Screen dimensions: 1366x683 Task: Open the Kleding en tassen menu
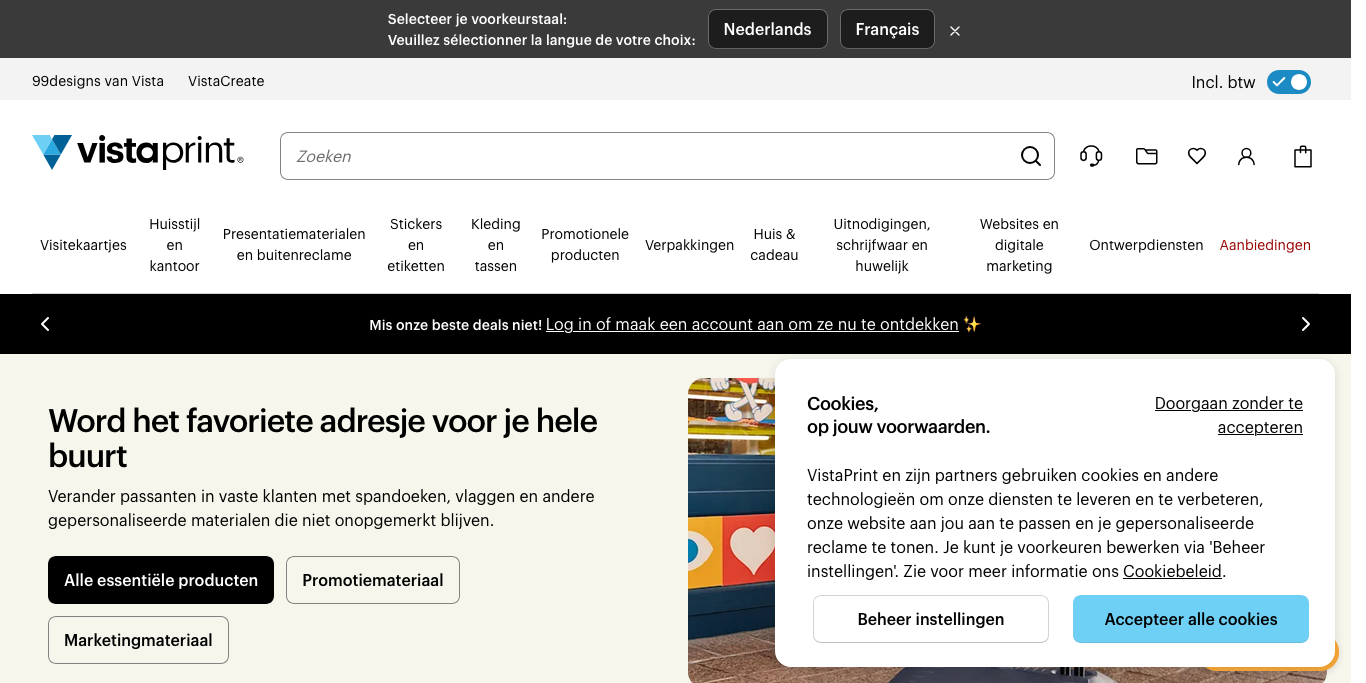point(496,245)
